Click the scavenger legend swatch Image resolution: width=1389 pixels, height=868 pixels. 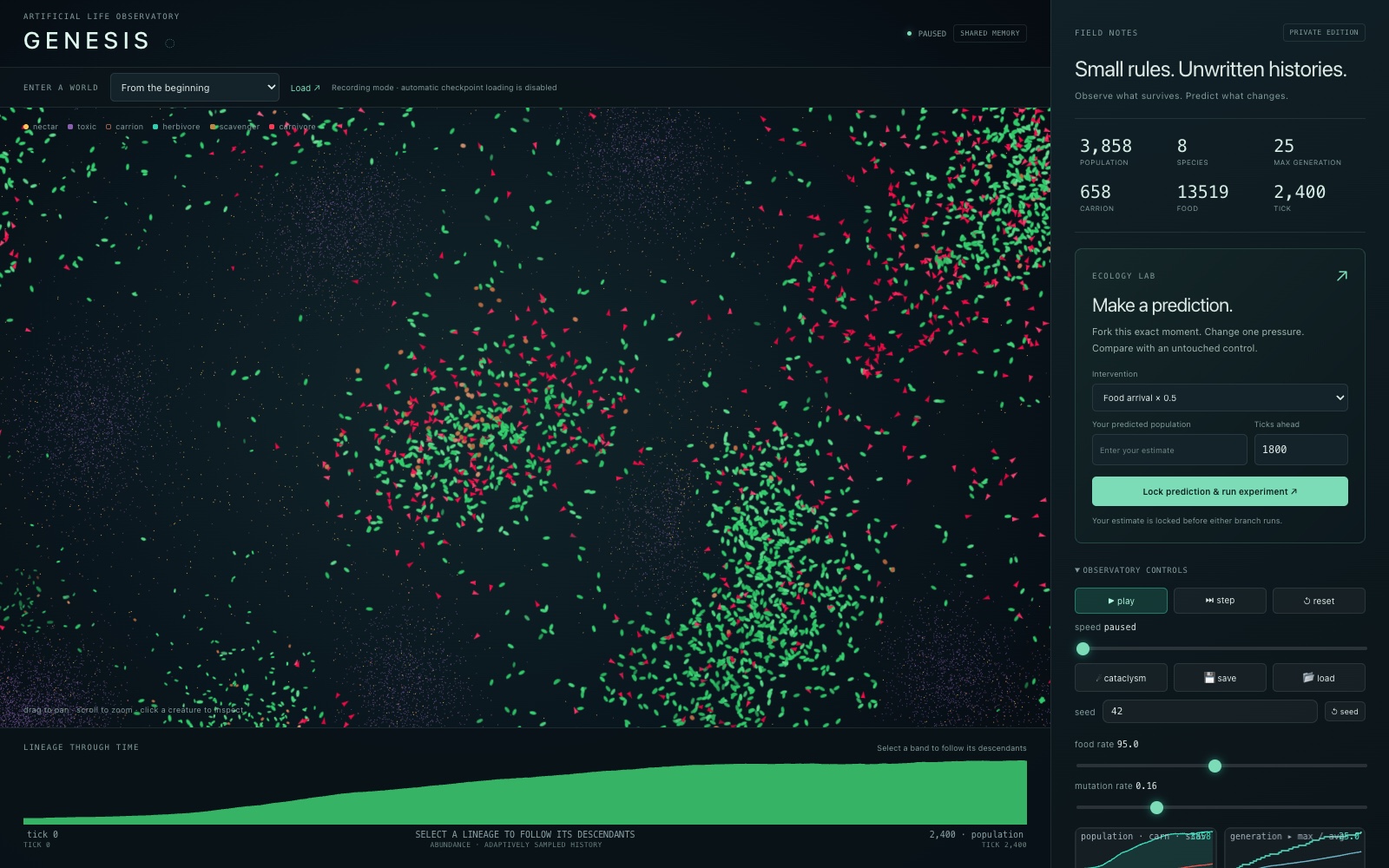click(214, 127)
